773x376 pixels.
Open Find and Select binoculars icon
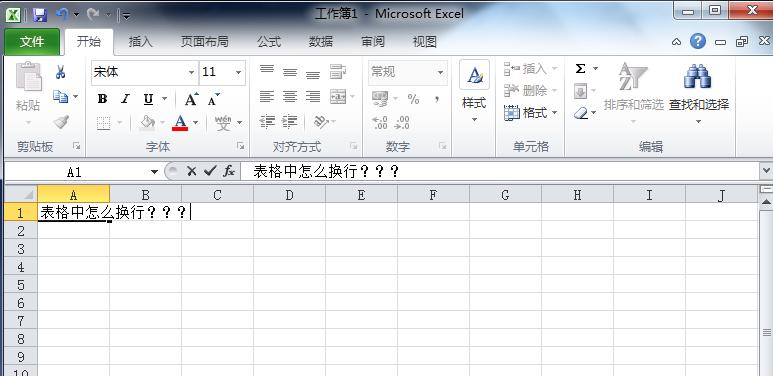click(698, 76)
